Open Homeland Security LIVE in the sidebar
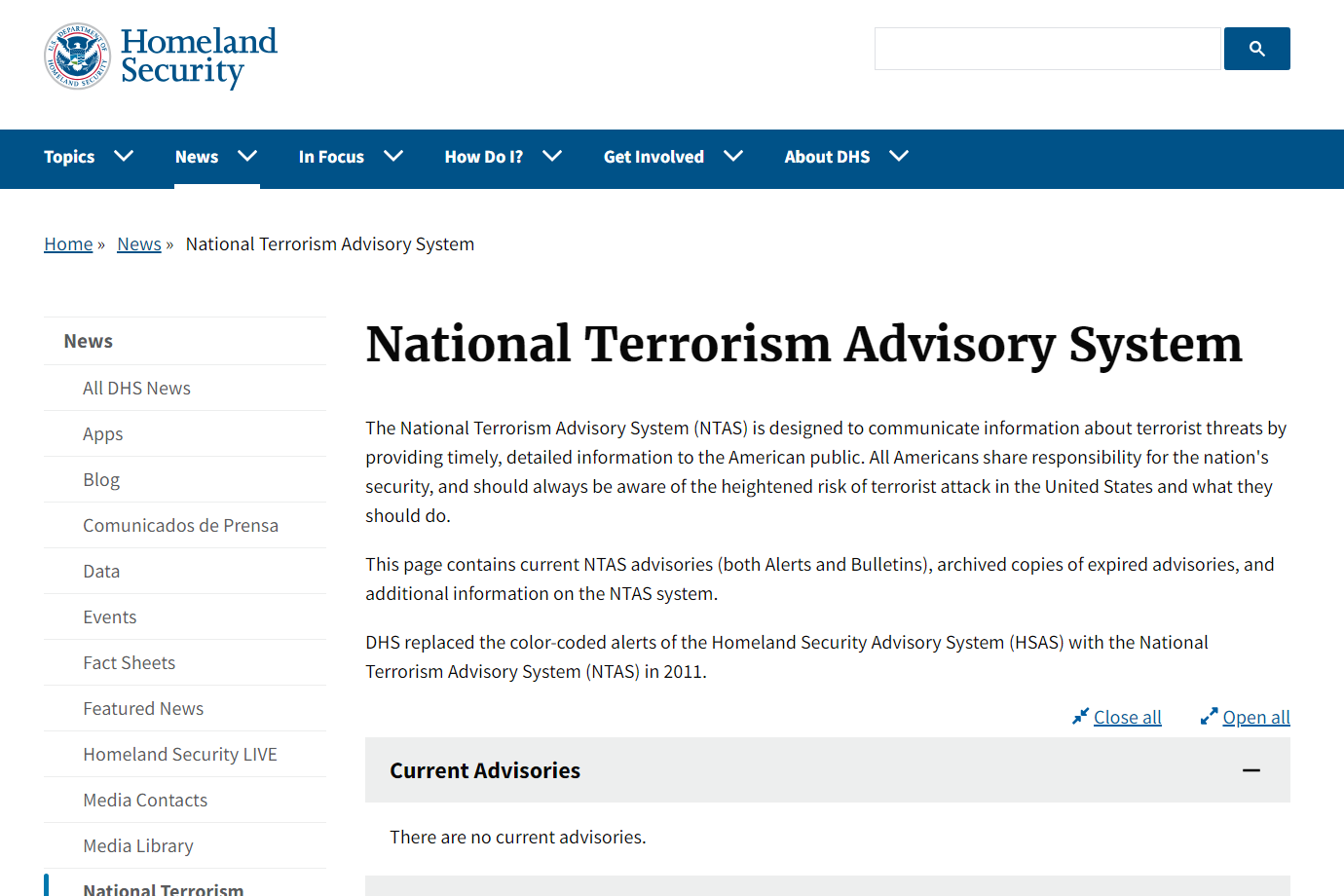Image resolution: width=1344 pixels, height=896 pixels. pos(185,754)
